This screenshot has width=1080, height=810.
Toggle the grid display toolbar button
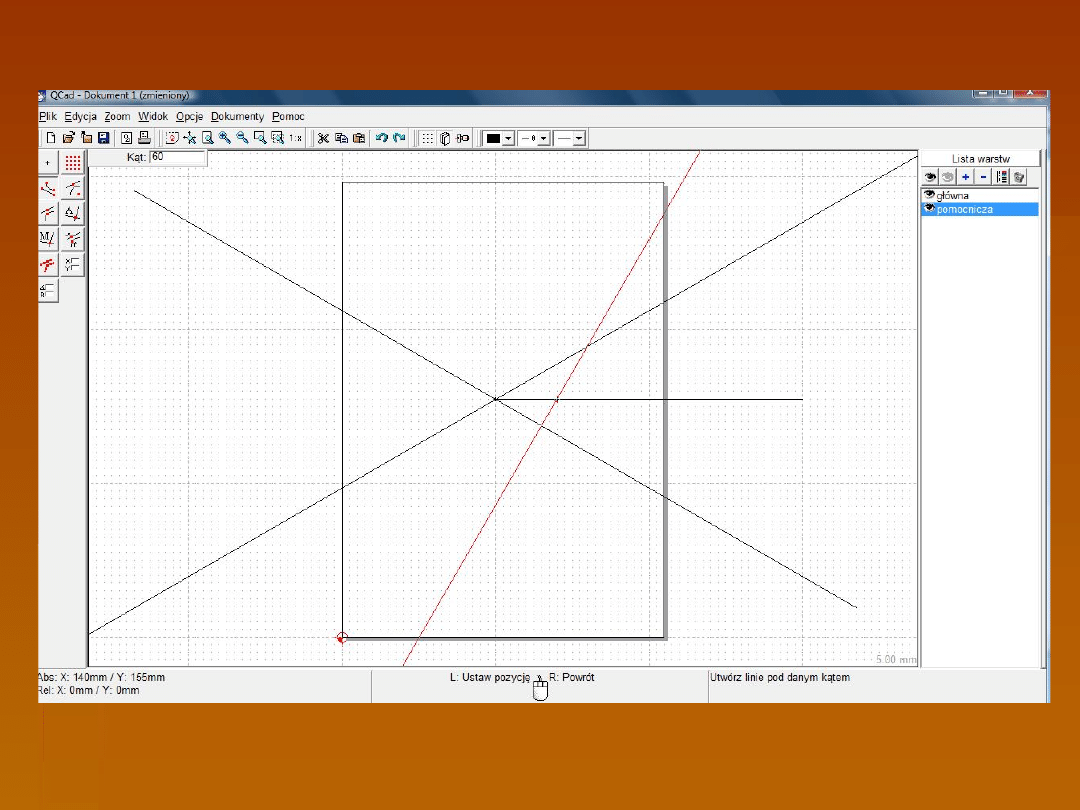[427, 138]
